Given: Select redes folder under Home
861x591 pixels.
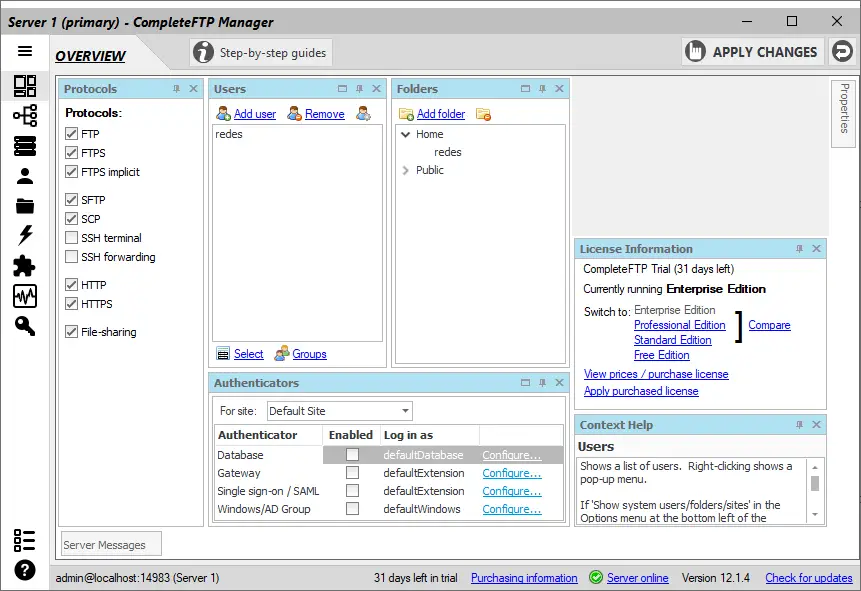Looking at the screenshot, I should [x=448, y=152].
